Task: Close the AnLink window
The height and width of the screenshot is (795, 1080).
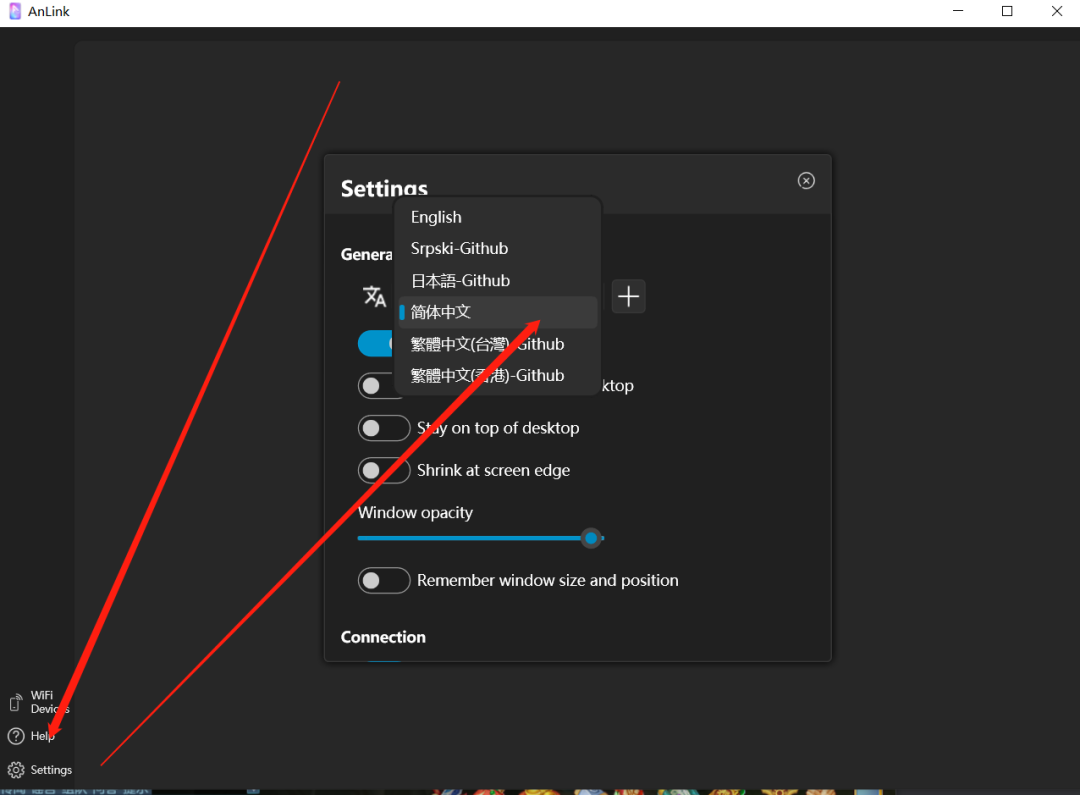Action: [1057, 12]
